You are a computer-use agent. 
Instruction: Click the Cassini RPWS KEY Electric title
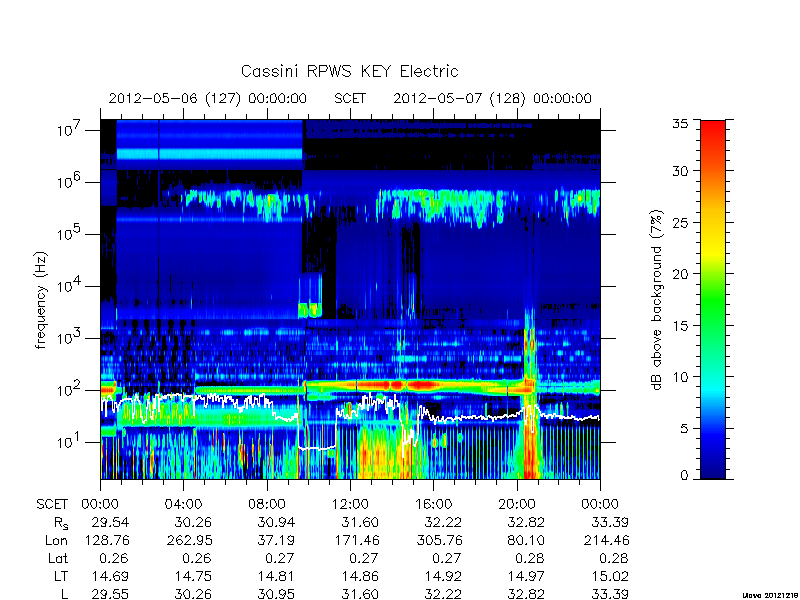coord(349,71)
